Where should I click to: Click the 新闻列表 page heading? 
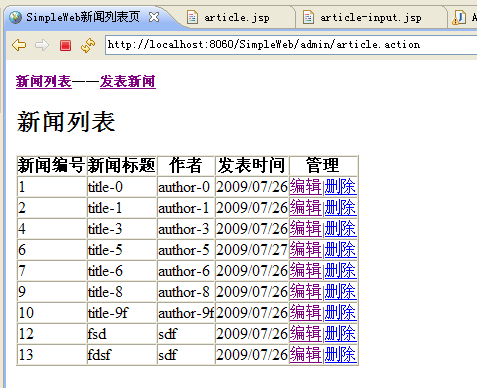click(66, 122)
